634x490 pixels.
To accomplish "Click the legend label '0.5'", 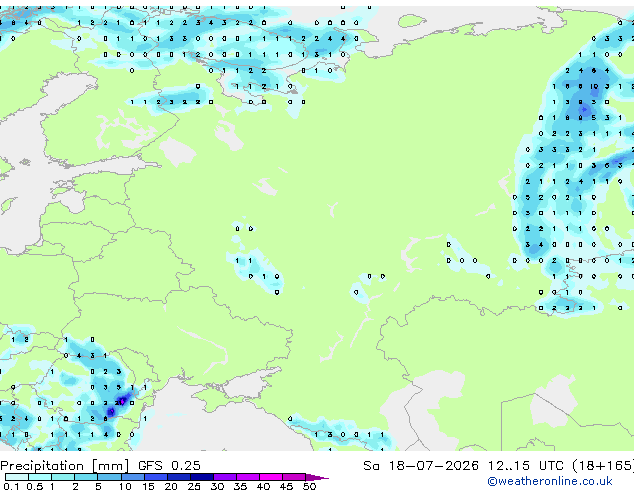I will (x=35, y=486).
